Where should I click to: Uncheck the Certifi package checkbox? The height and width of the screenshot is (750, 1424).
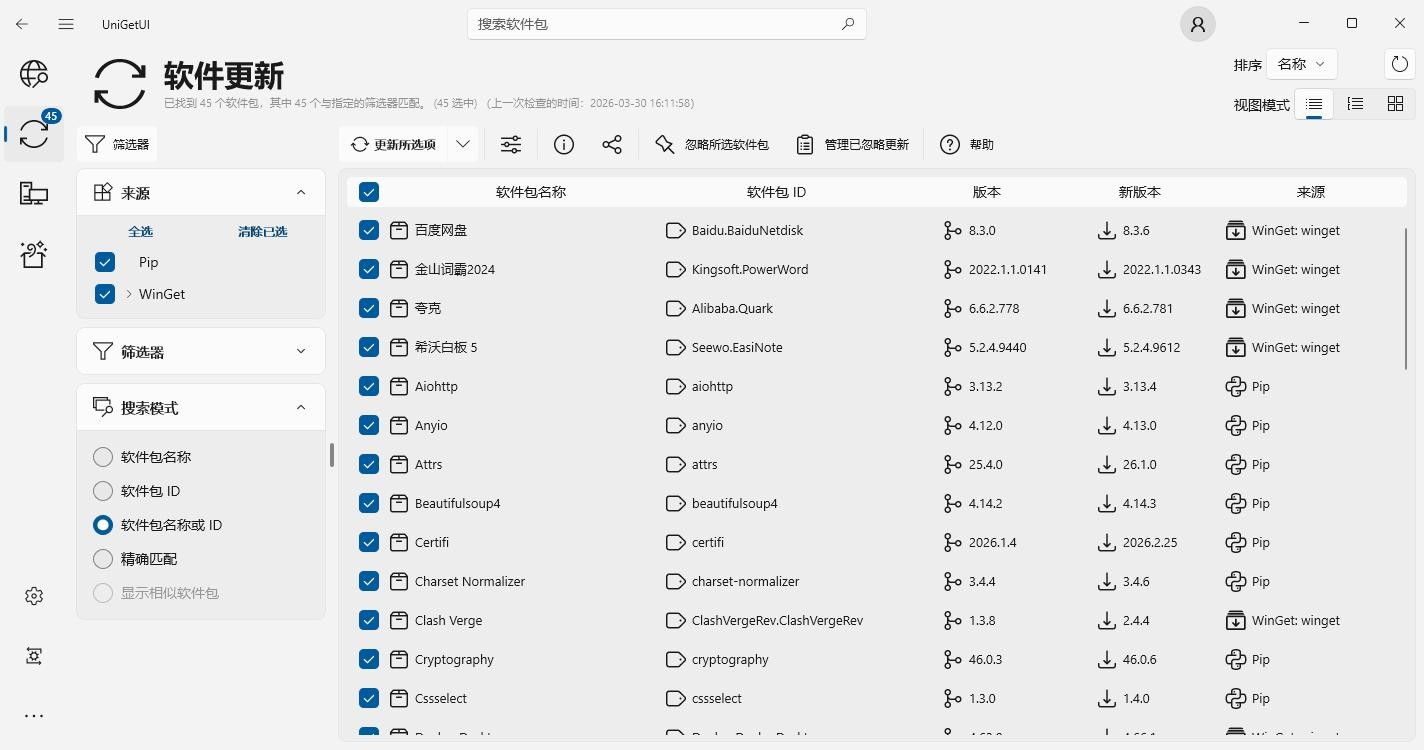pos(369,543)
